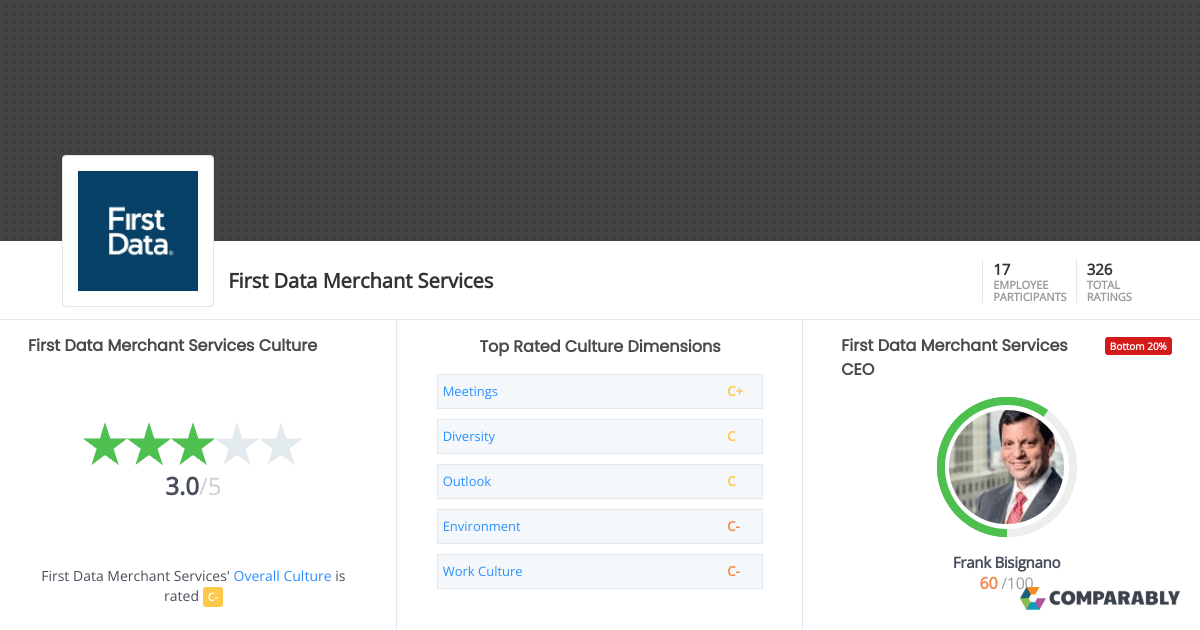Open the Meetings culture dimension link

[x=470, y=391]
